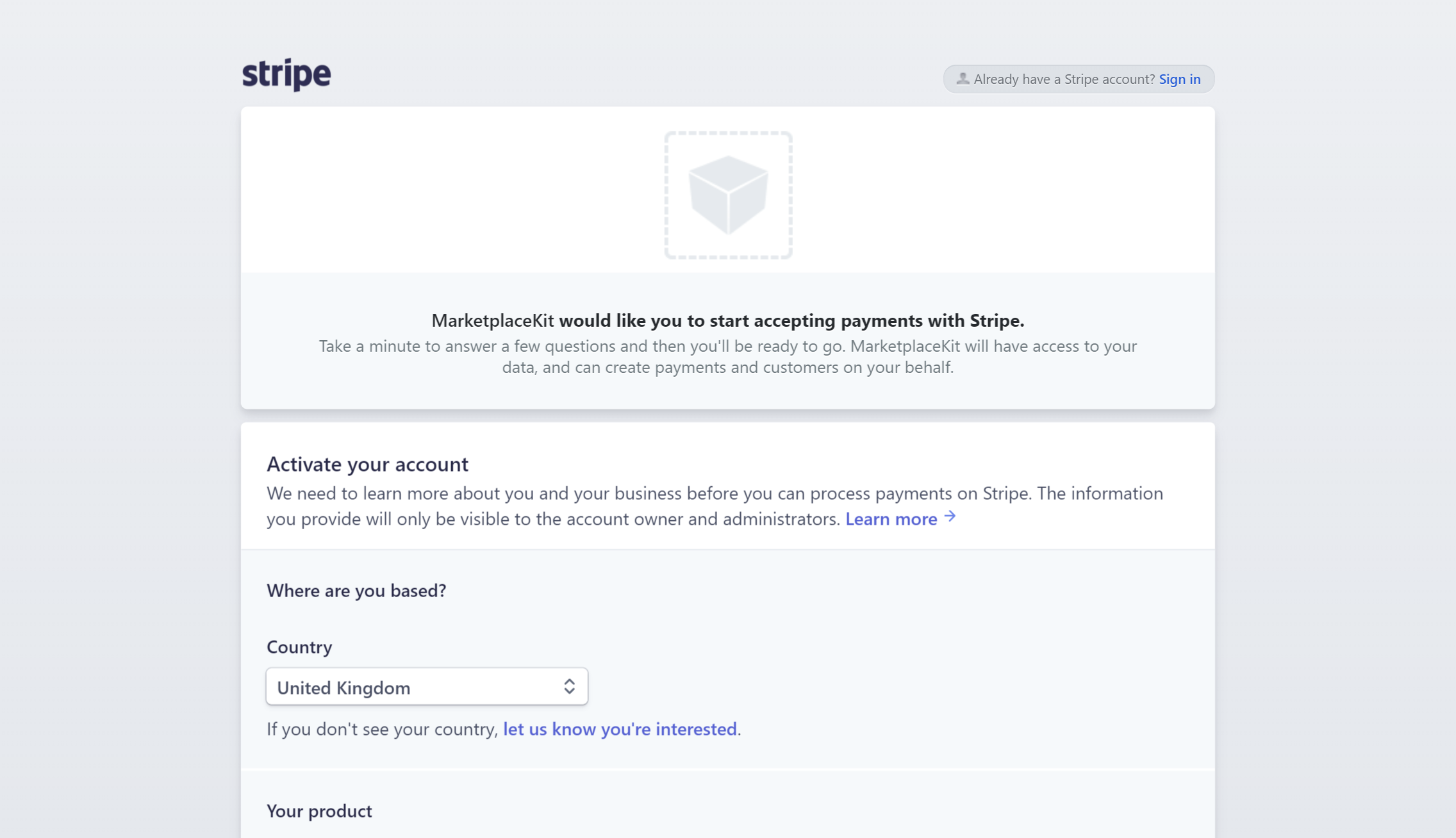Click the "Country" field label
Image resolution: width=1456 pixels, height=838 pixels.
point(299,647)
